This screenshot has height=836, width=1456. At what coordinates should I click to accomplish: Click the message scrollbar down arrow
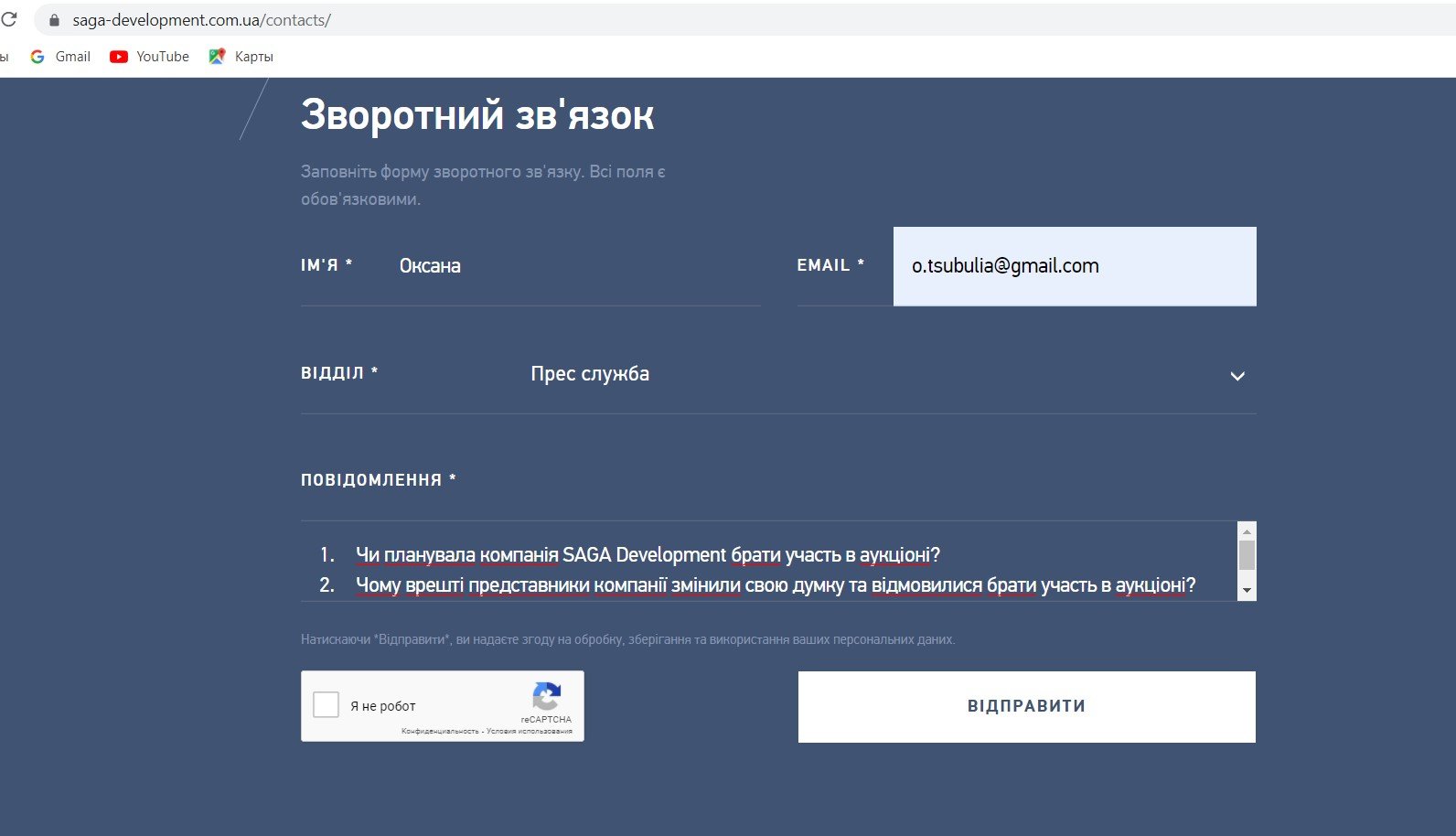[1247, 591]
